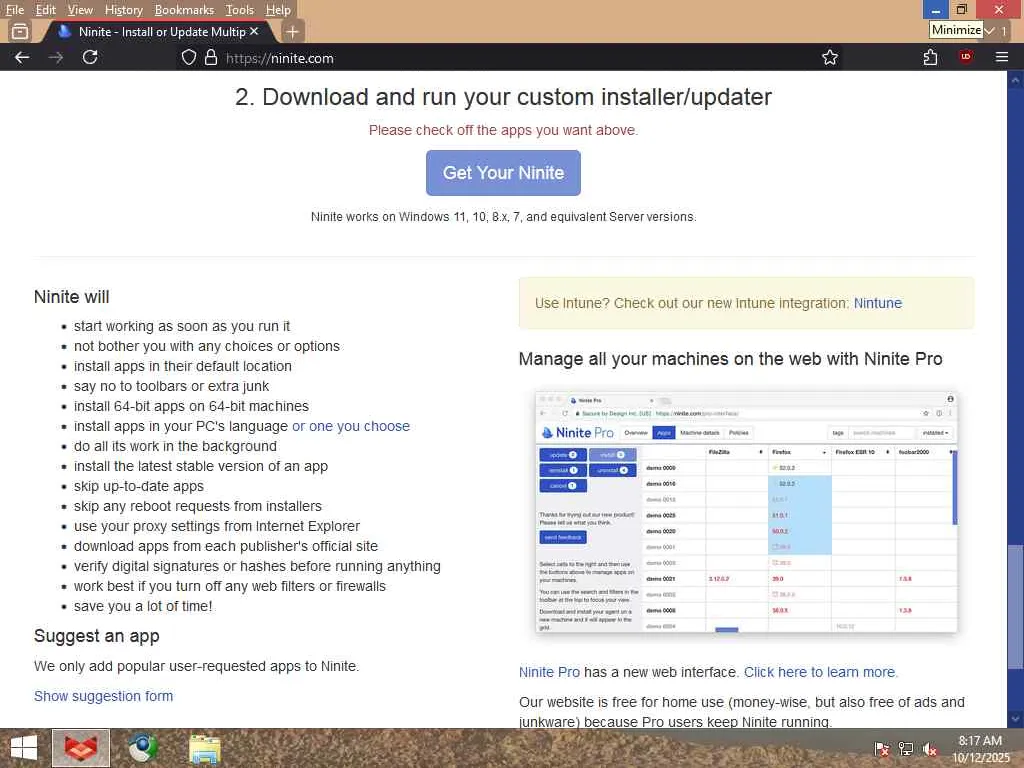Open File Explorer from taskbar

pos(205,748)
